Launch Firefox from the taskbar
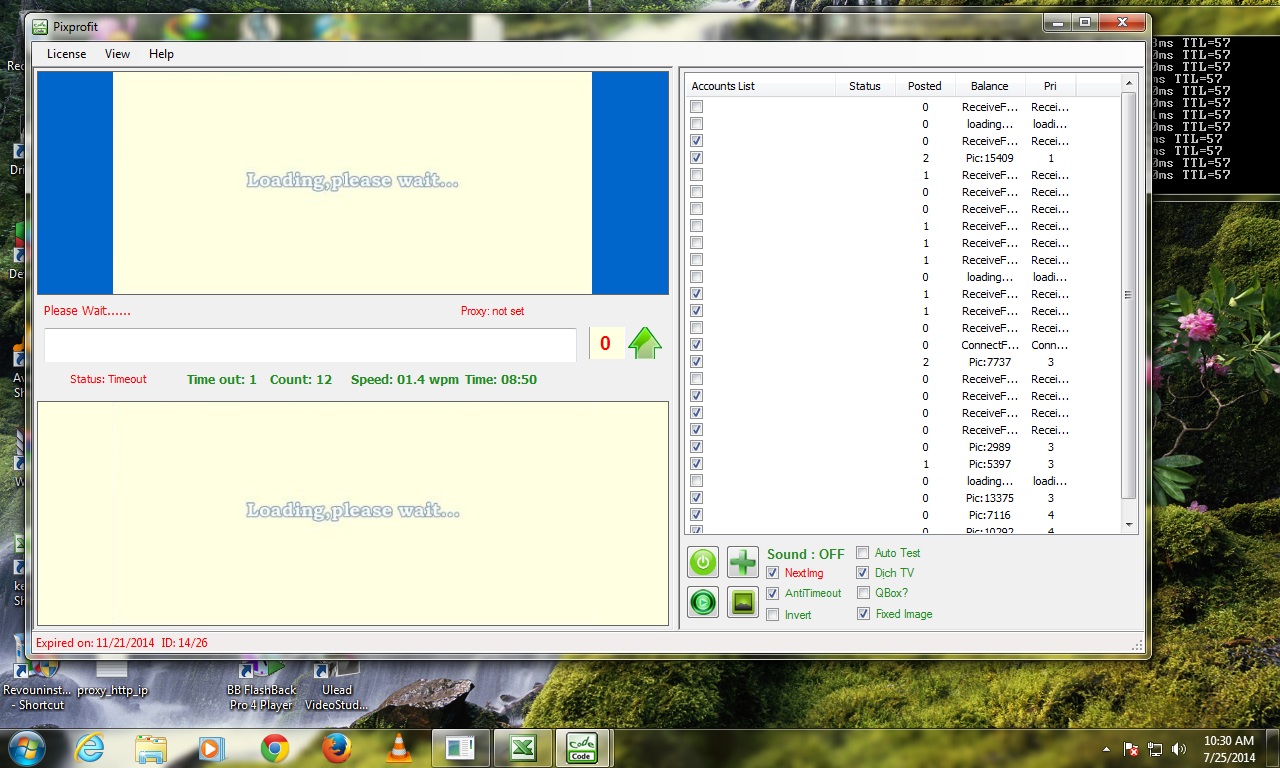 click(x=337, y=748)
